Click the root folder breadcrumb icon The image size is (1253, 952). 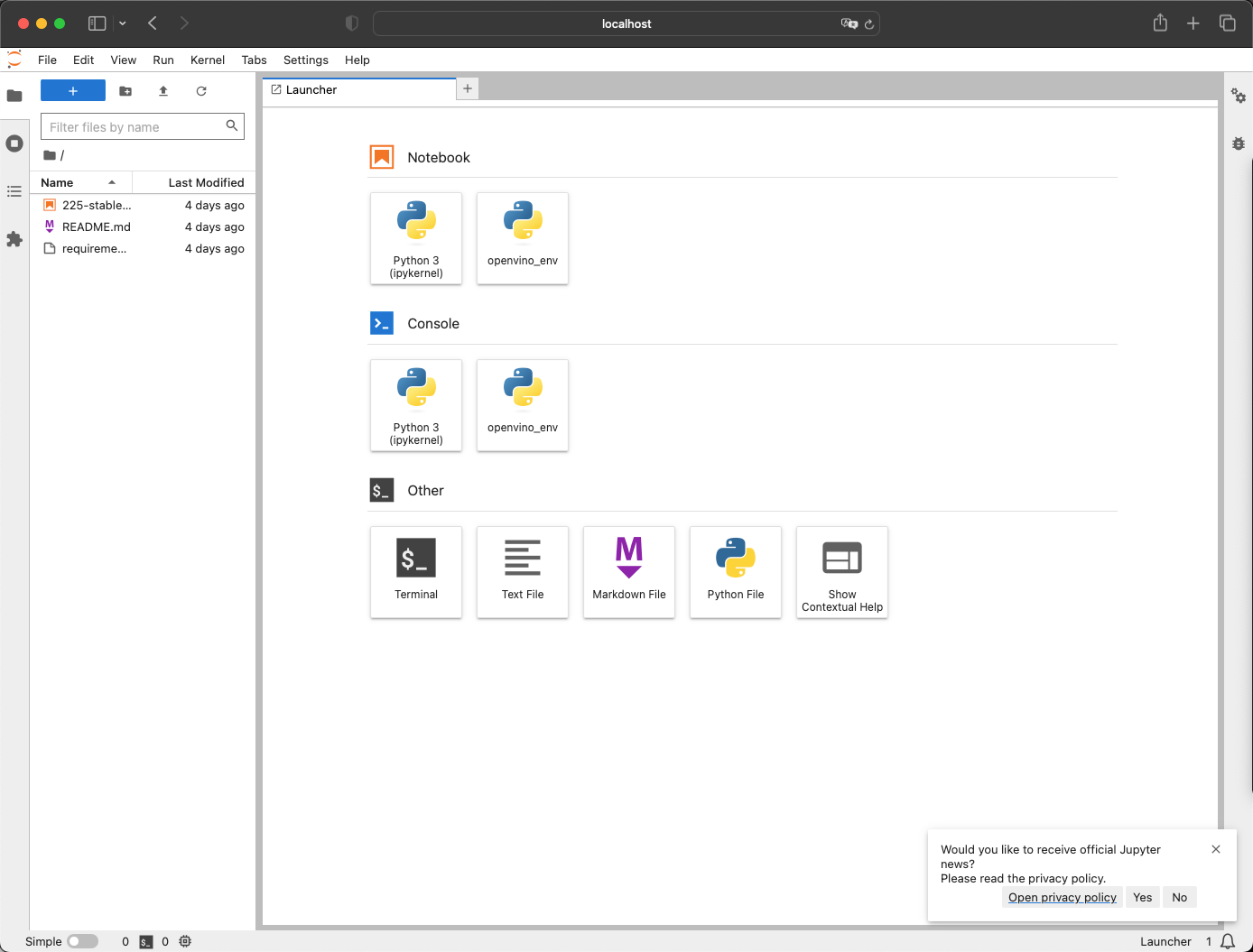click(50, 155)
